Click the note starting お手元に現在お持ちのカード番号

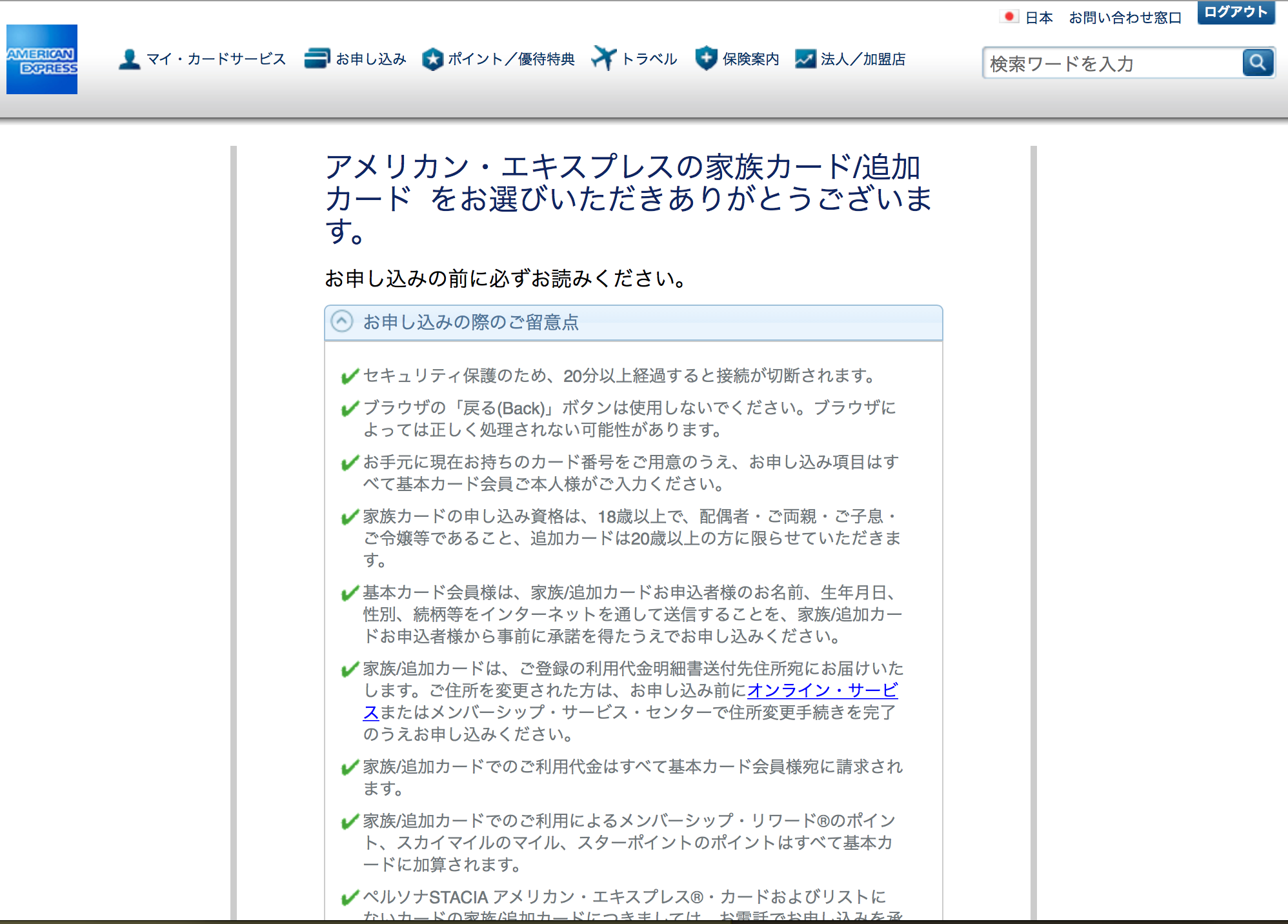(631, 473)
